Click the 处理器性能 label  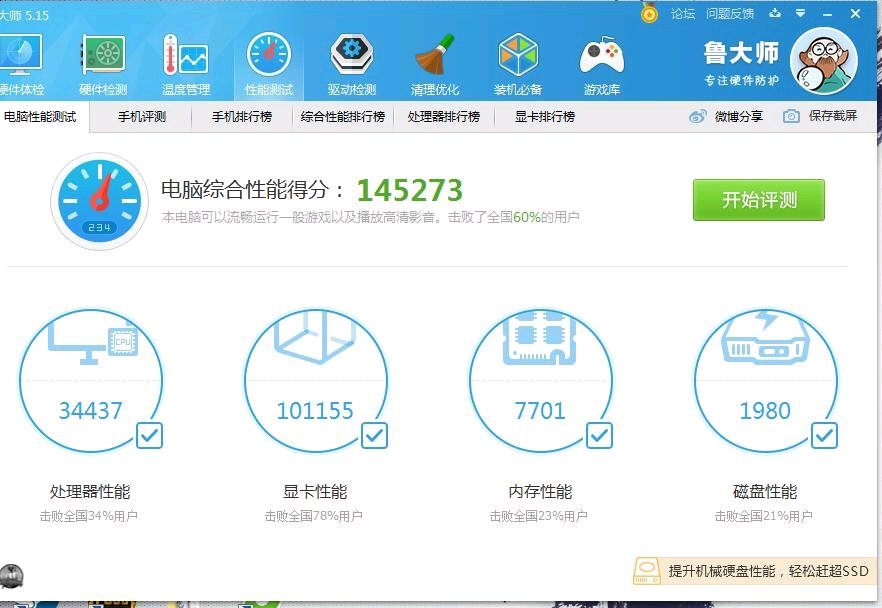pyautogui.click(x=90, y=492)
